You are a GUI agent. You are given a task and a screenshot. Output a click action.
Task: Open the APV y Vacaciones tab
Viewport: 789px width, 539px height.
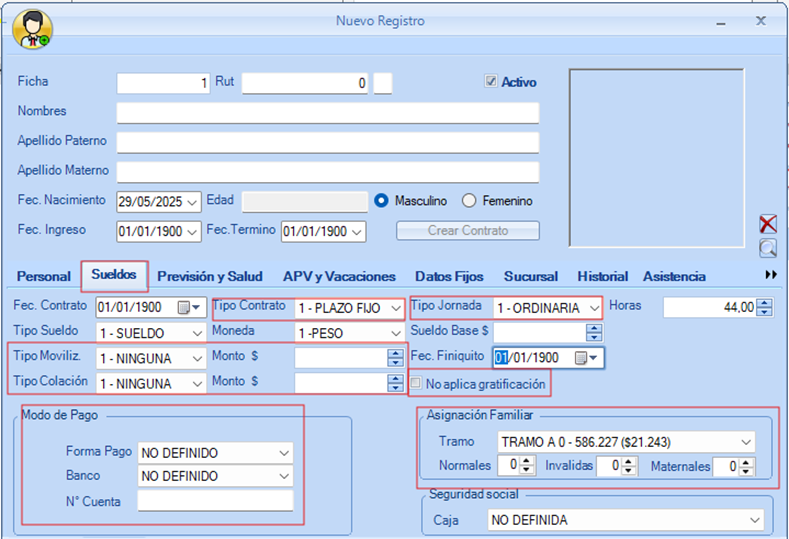(339, 276)
